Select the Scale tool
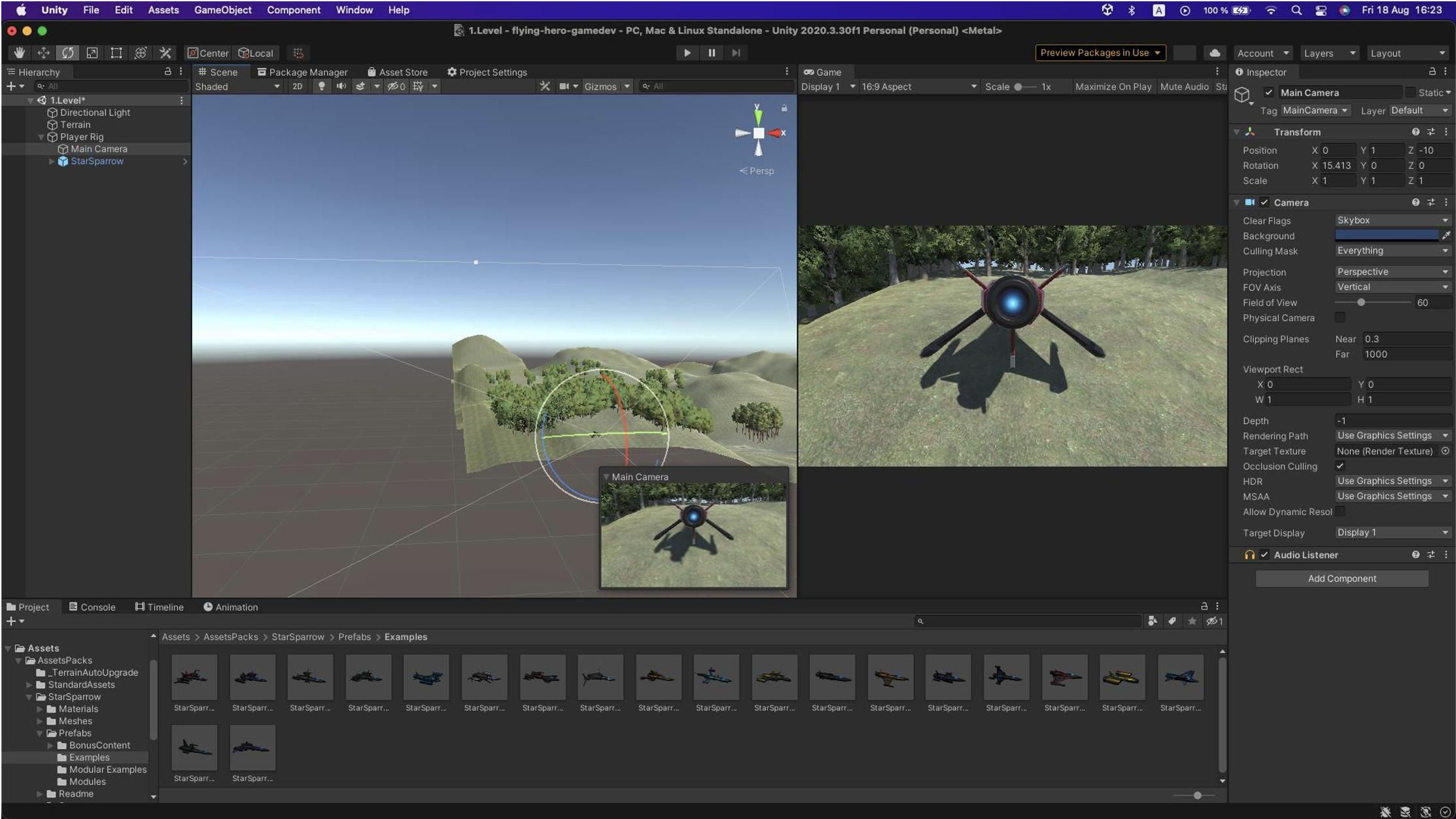 (x=92, y=53)
